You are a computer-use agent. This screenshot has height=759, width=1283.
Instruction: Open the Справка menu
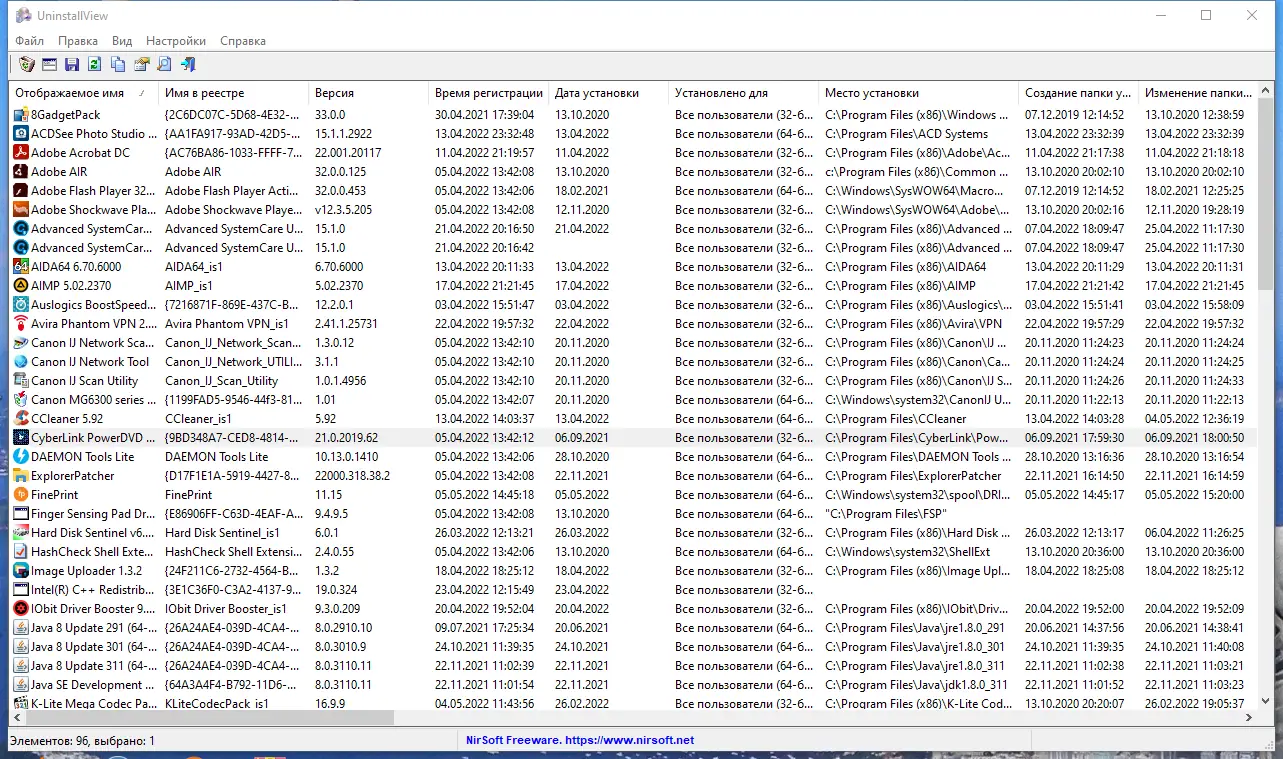click(243, 41)
